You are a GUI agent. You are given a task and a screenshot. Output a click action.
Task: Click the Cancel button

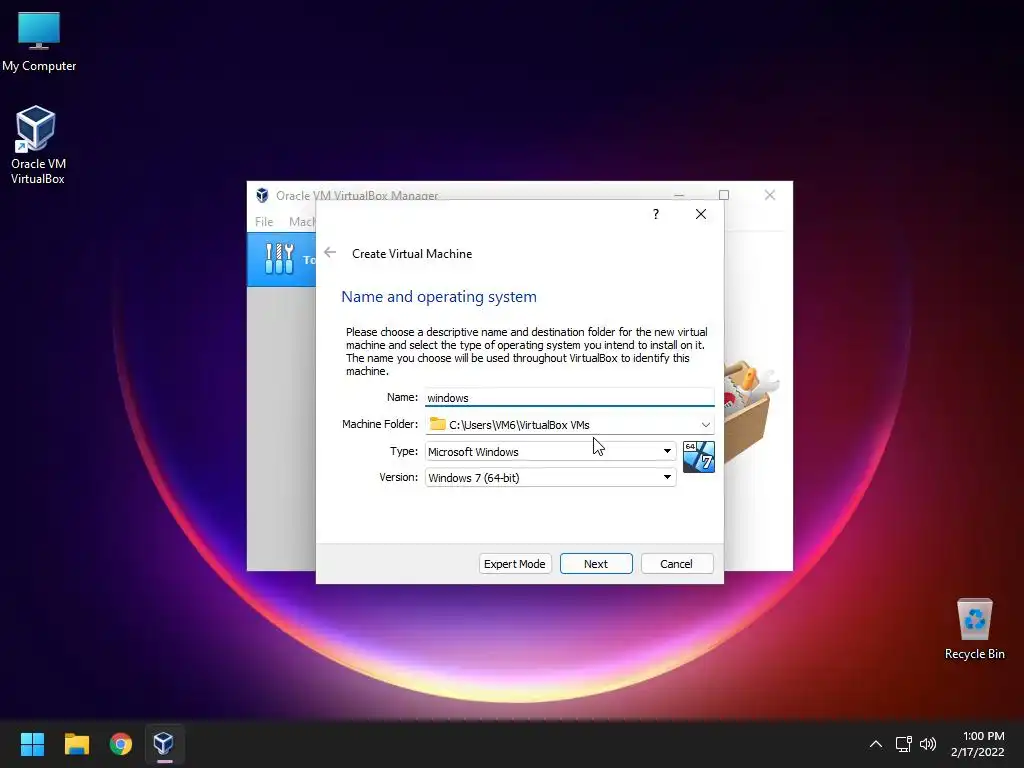[x=677, y=564]
